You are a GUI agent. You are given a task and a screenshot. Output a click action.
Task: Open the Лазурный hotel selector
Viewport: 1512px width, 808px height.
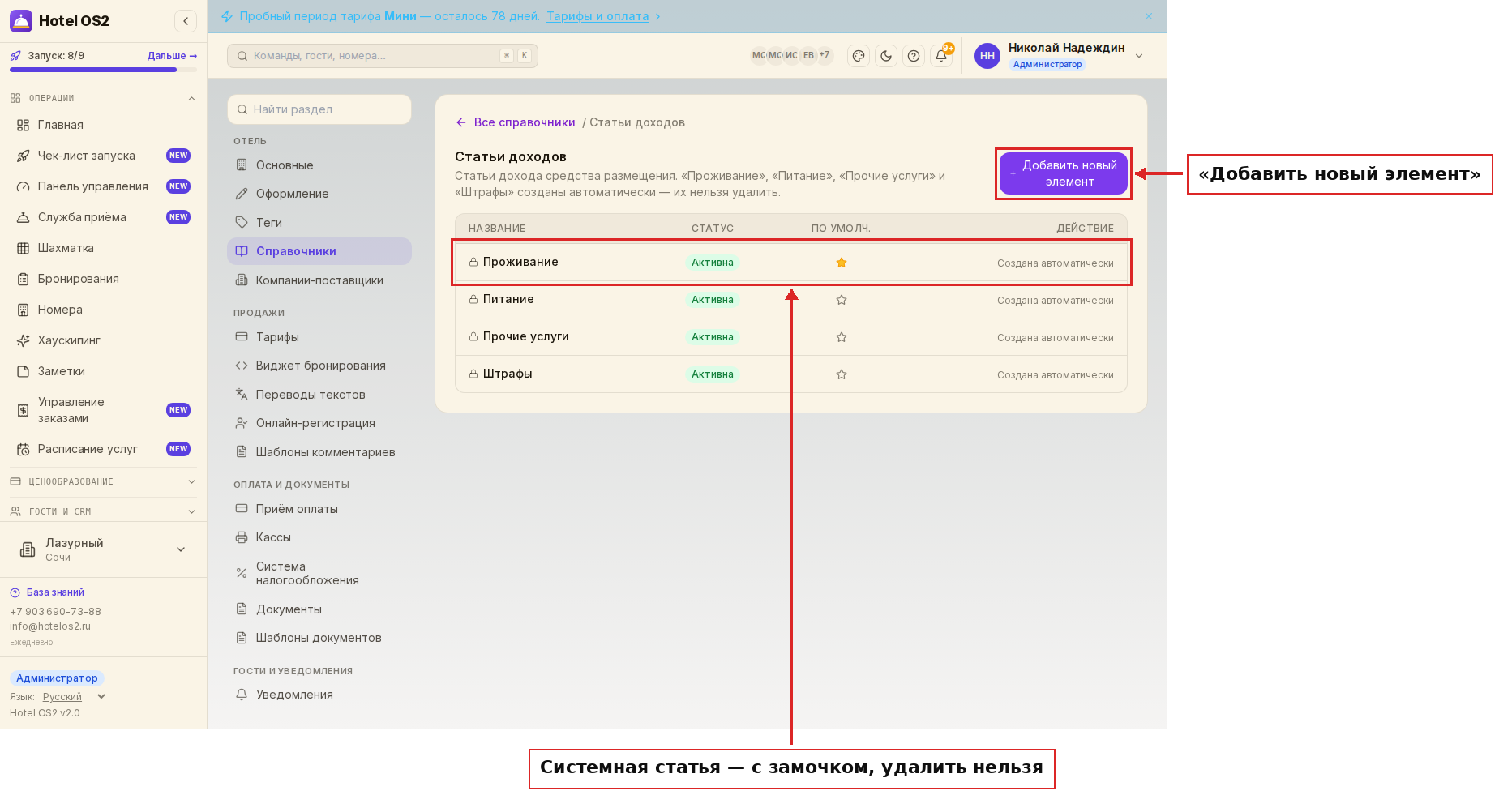[104, 549]
